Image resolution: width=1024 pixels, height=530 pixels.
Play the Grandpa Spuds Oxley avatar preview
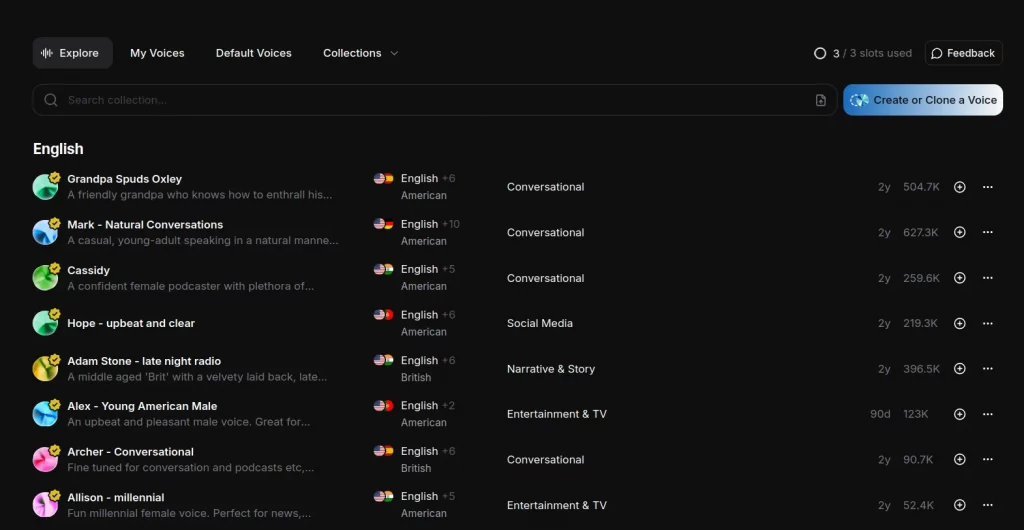click(45, 187)
